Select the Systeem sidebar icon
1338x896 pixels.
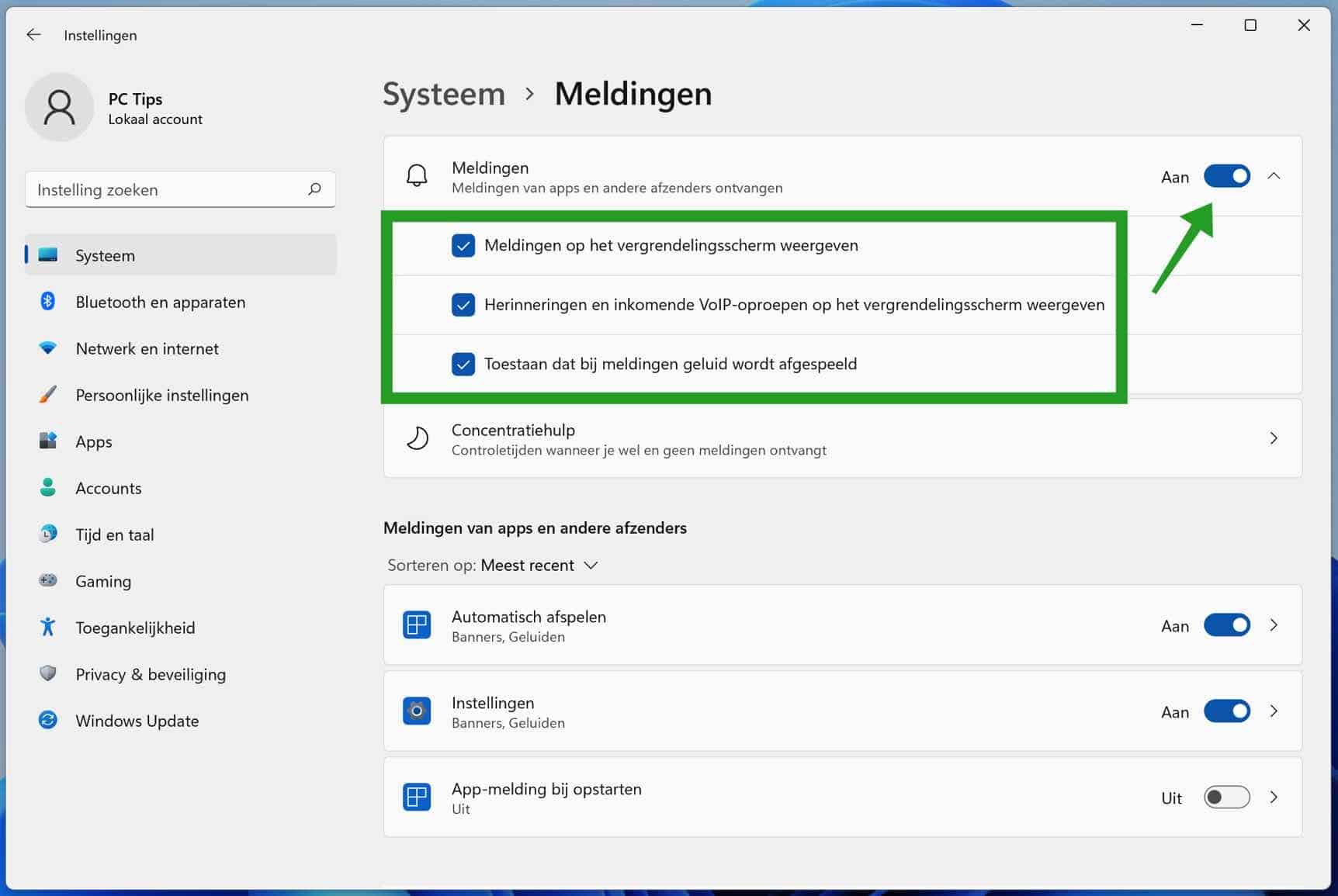[x=48, y=254]
